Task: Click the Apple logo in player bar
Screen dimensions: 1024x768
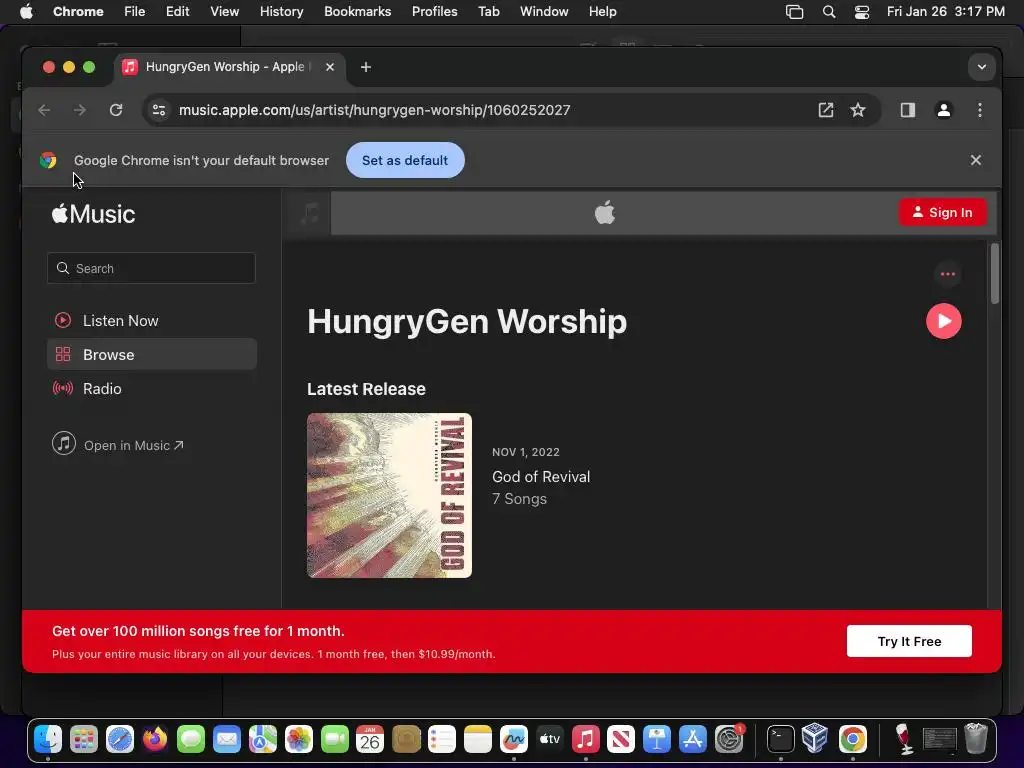Action: point(605,212)
